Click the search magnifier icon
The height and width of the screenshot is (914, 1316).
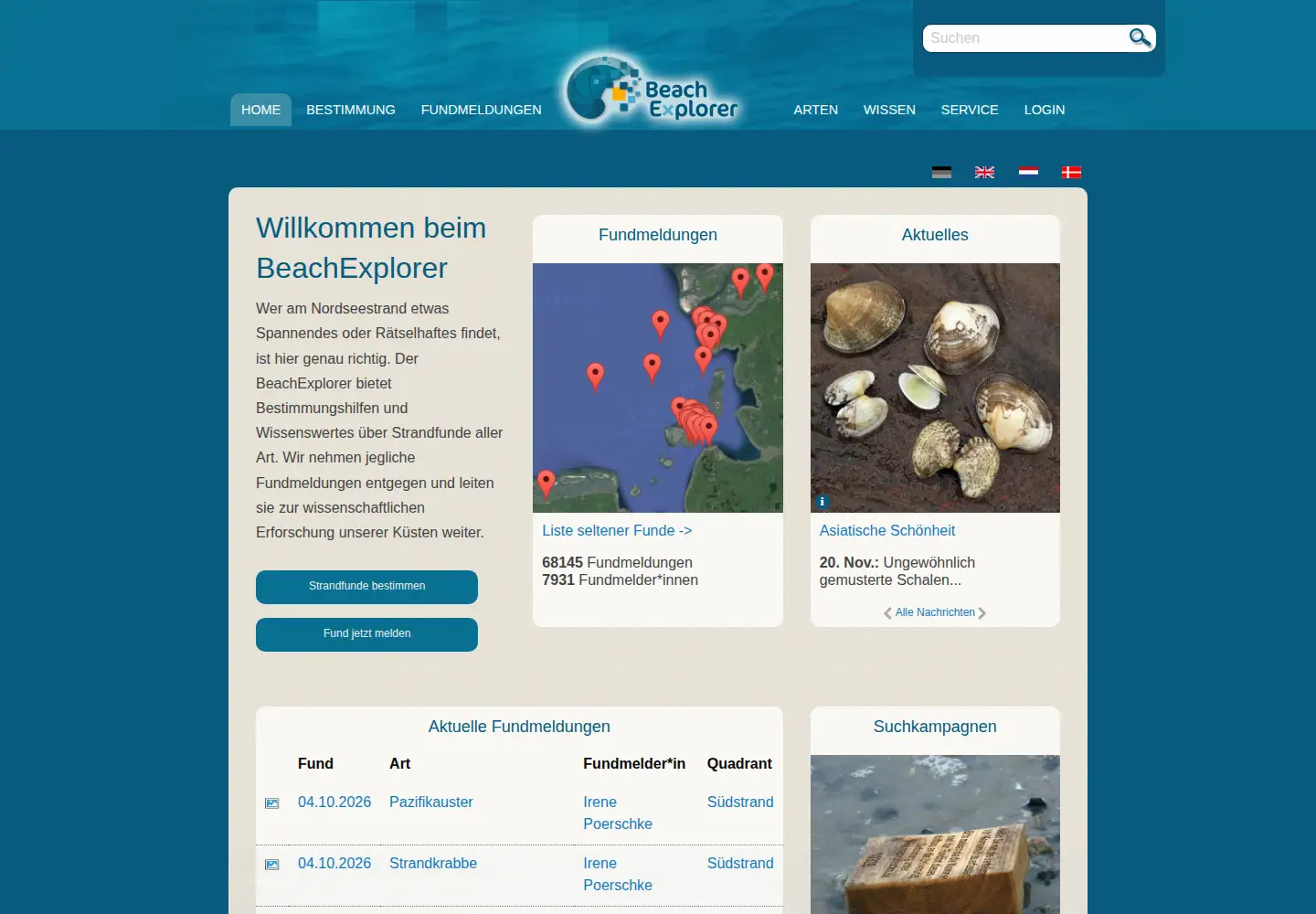click(1140, 37)
